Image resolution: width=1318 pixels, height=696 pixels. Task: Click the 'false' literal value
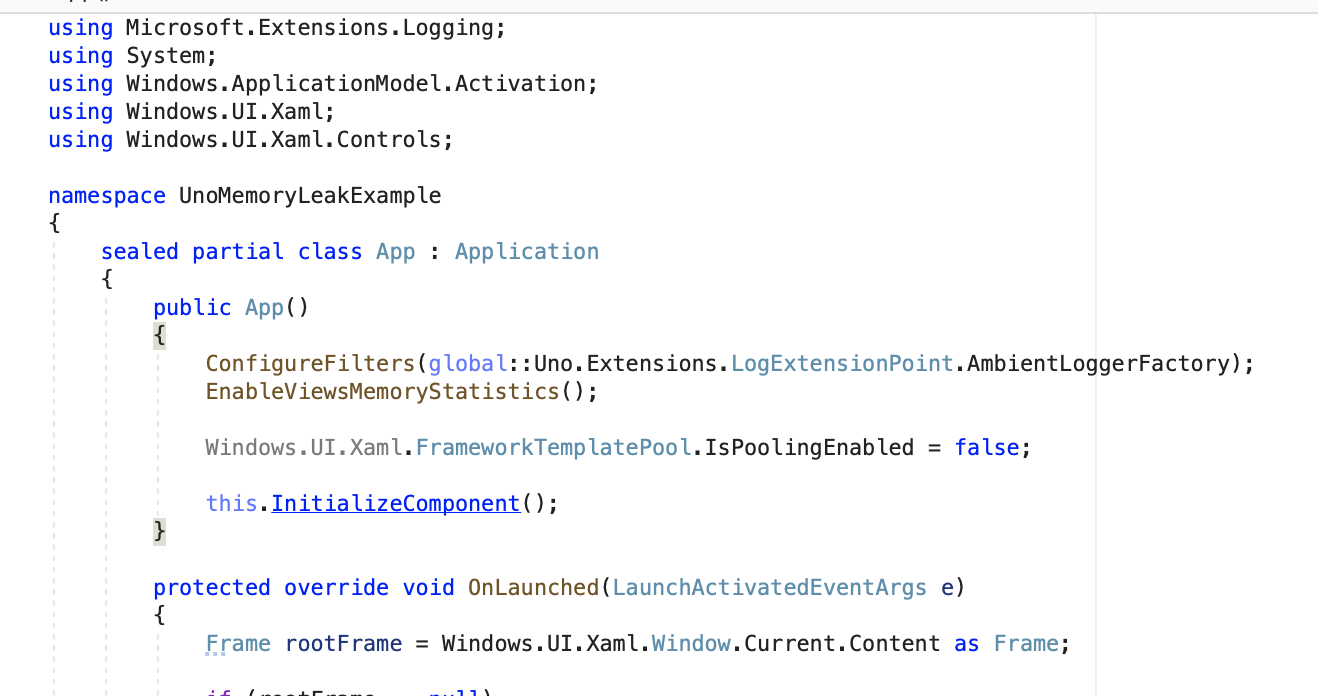[986, 447]
